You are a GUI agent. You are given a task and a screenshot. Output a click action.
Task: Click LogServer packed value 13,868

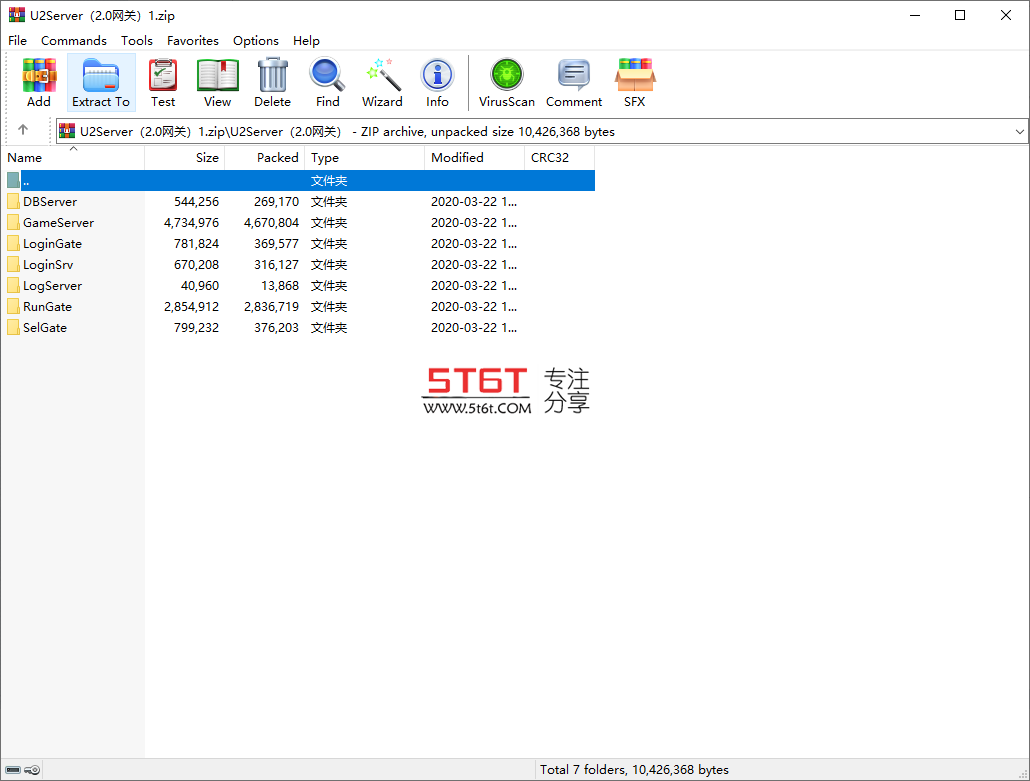280,286
